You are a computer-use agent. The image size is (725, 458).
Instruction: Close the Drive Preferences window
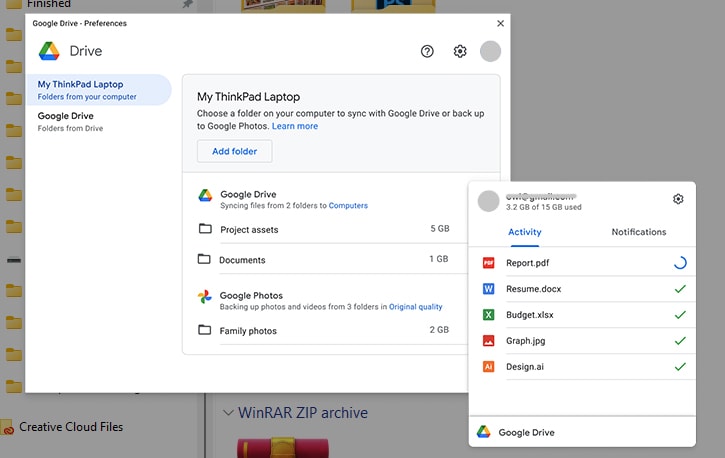[x=500, y=24]
